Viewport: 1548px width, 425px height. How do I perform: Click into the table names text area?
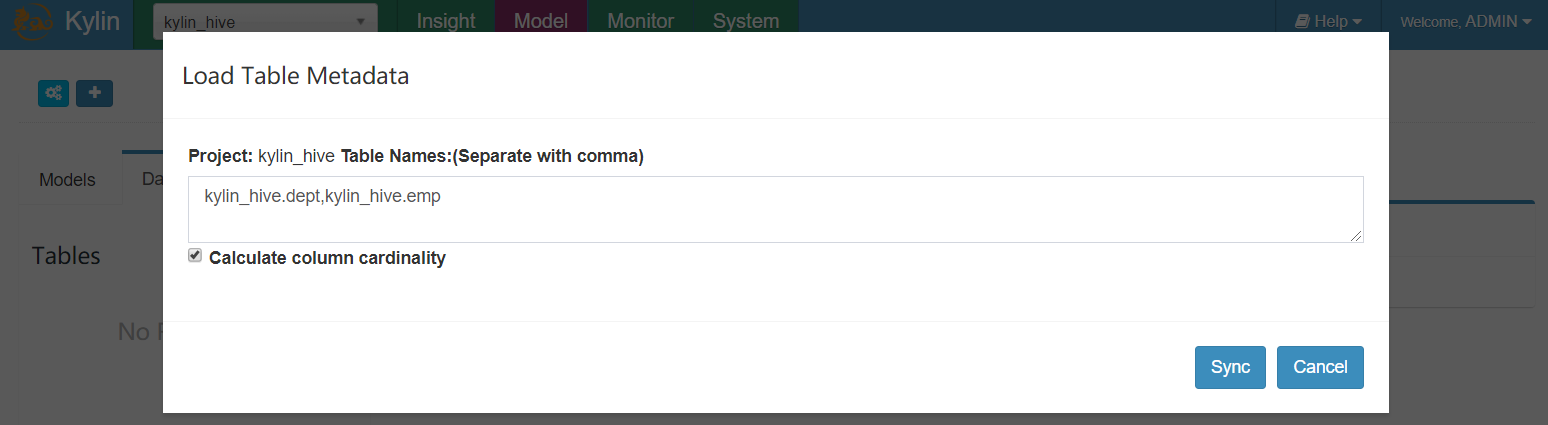pyautogui.click(x=776, y=209)
